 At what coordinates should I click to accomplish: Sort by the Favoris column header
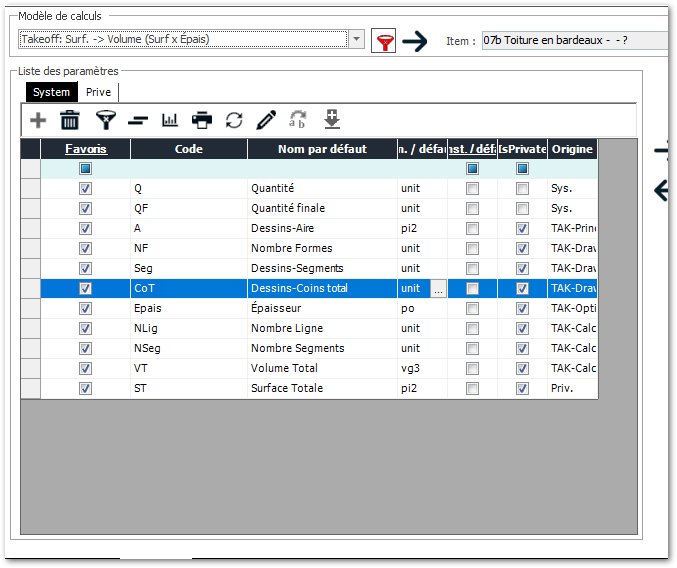pyautogui.click(x=85, y=149)
